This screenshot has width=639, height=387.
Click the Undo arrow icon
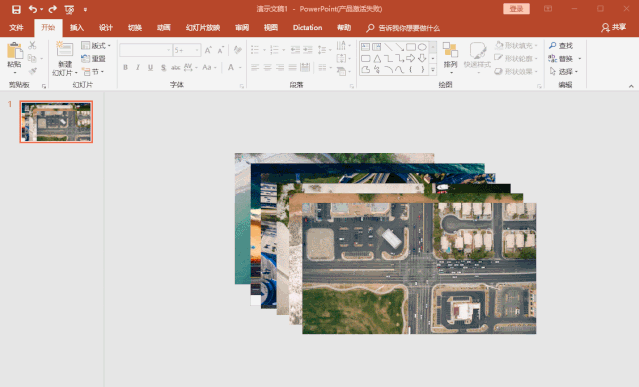pyautogui.click(x=33, y=9)
